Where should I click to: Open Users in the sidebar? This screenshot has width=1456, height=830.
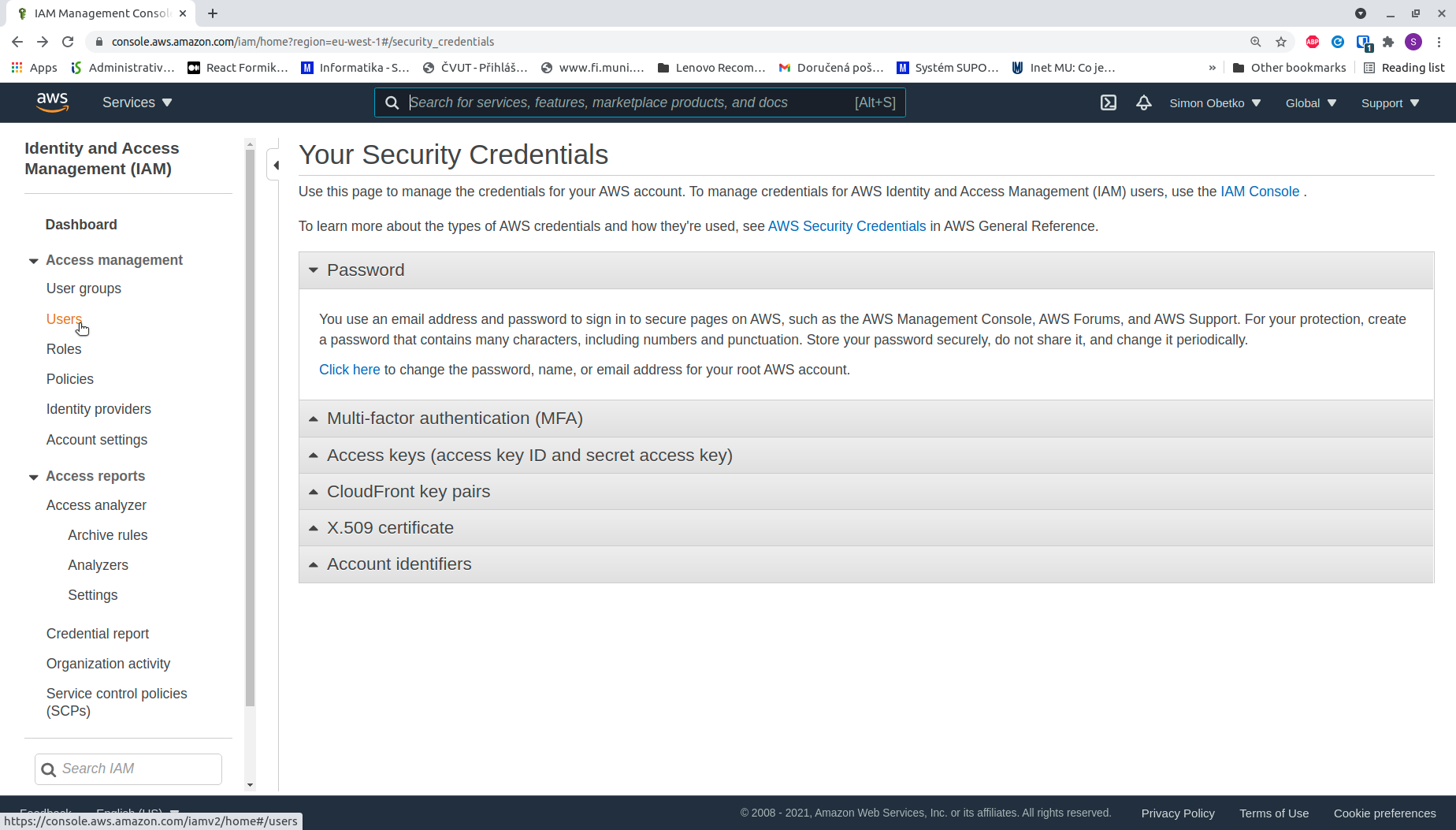coord(64,319)
